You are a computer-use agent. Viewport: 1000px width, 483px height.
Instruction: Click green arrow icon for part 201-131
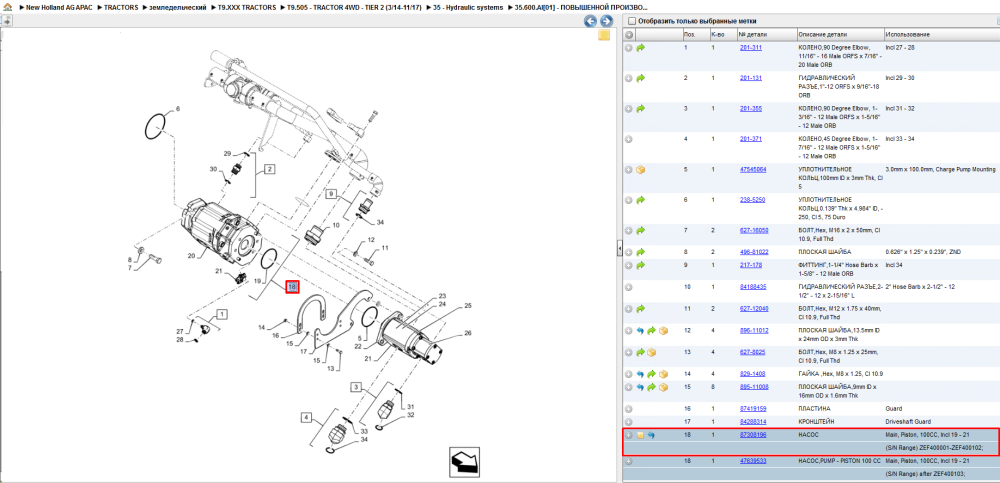point(641,78)
